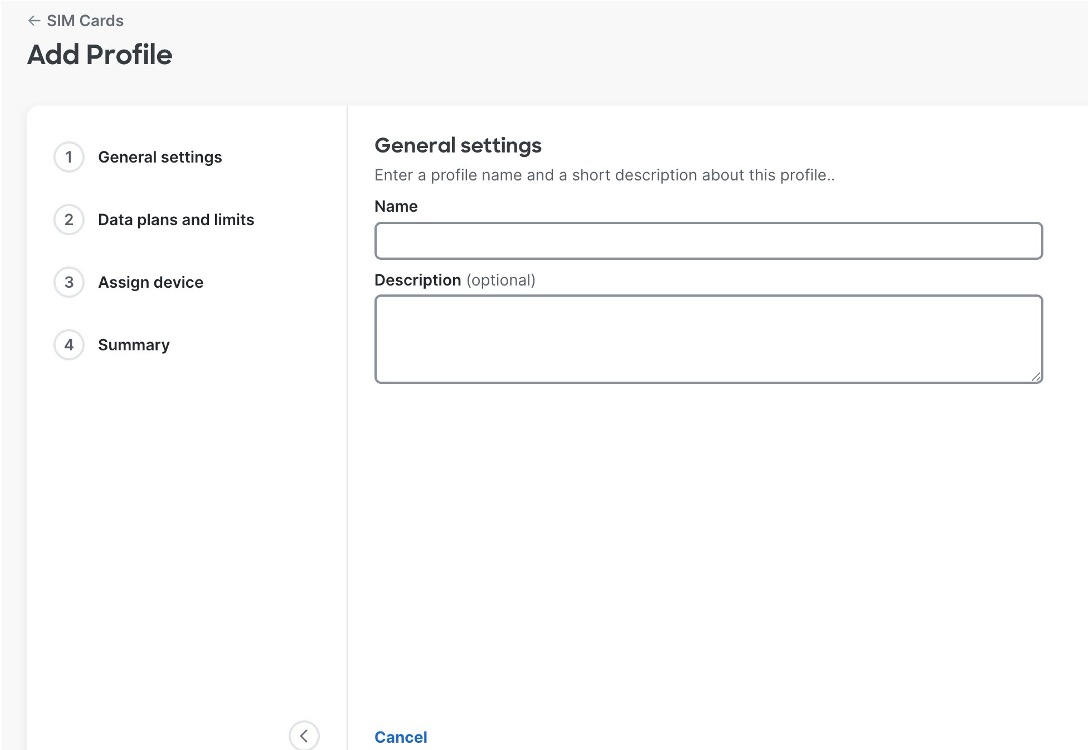Collapse the steps sidebar with the chevron

[x=304, y=736]
